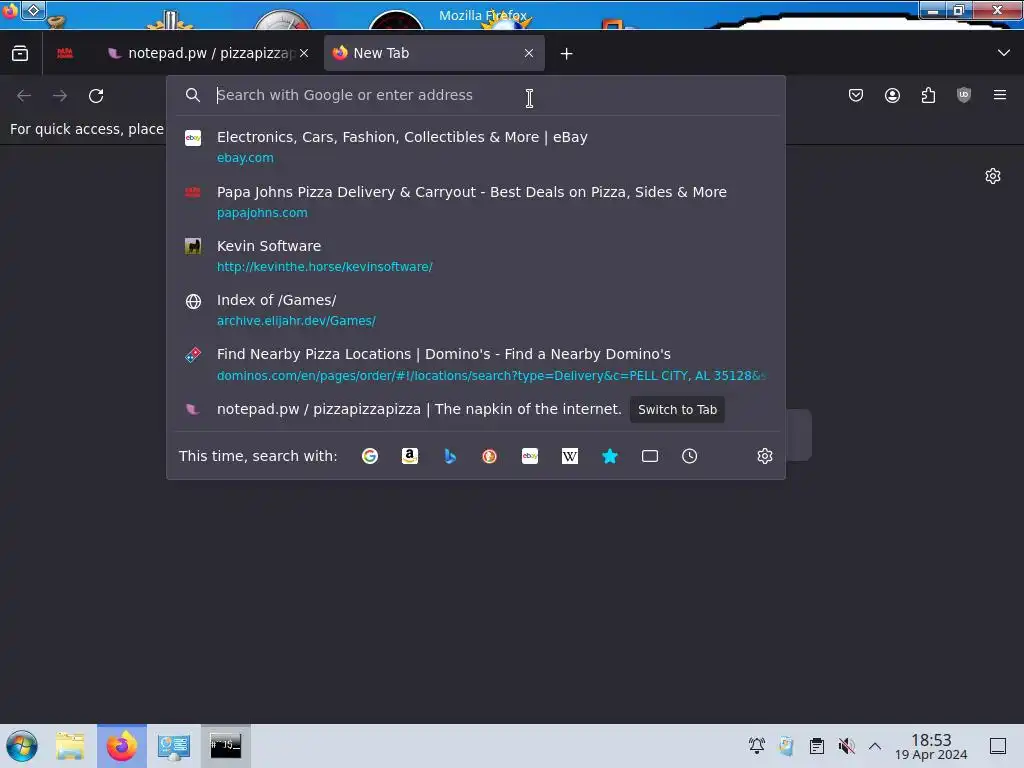1024x768 pixels.
Task: Open the Papa Johns Pizza Delivery suggestion
Action: tap(476, 201)
